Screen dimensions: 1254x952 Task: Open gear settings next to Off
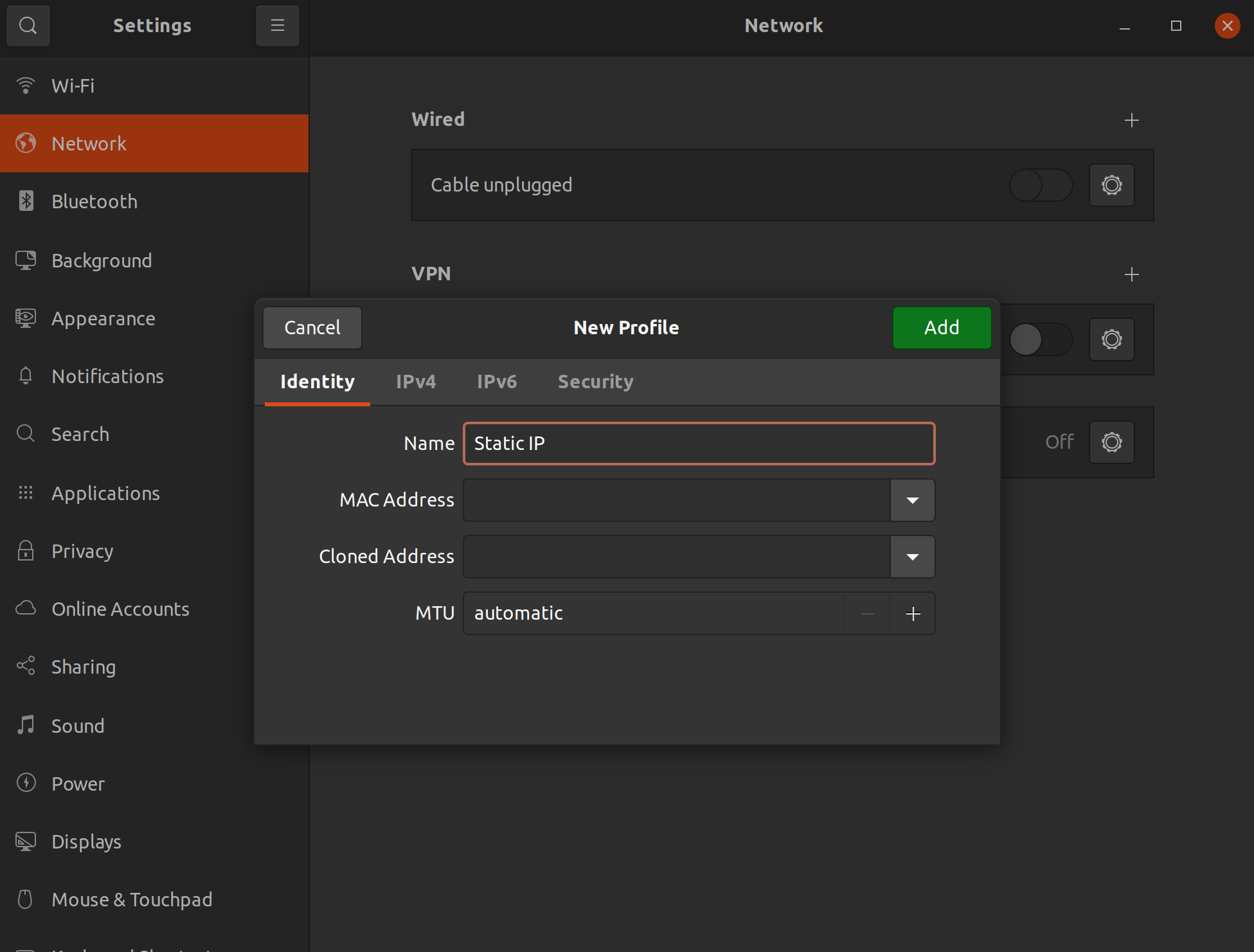[x=1111, y=442]
